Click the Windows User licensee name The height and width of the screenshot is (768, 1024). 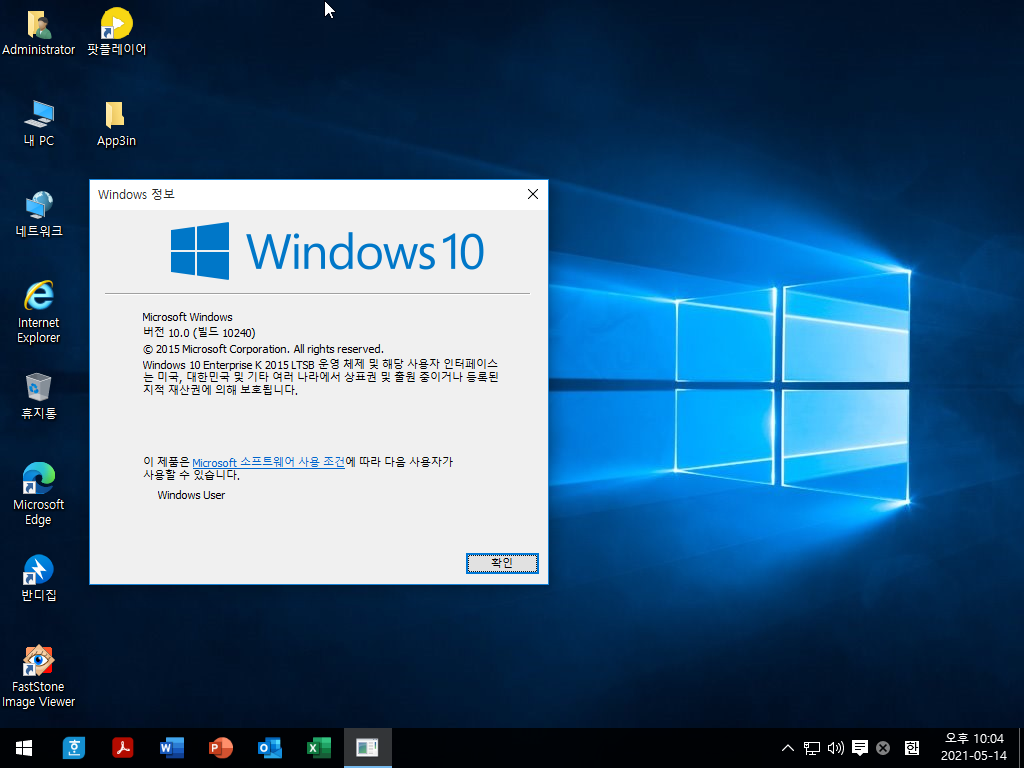coord(191,495)
